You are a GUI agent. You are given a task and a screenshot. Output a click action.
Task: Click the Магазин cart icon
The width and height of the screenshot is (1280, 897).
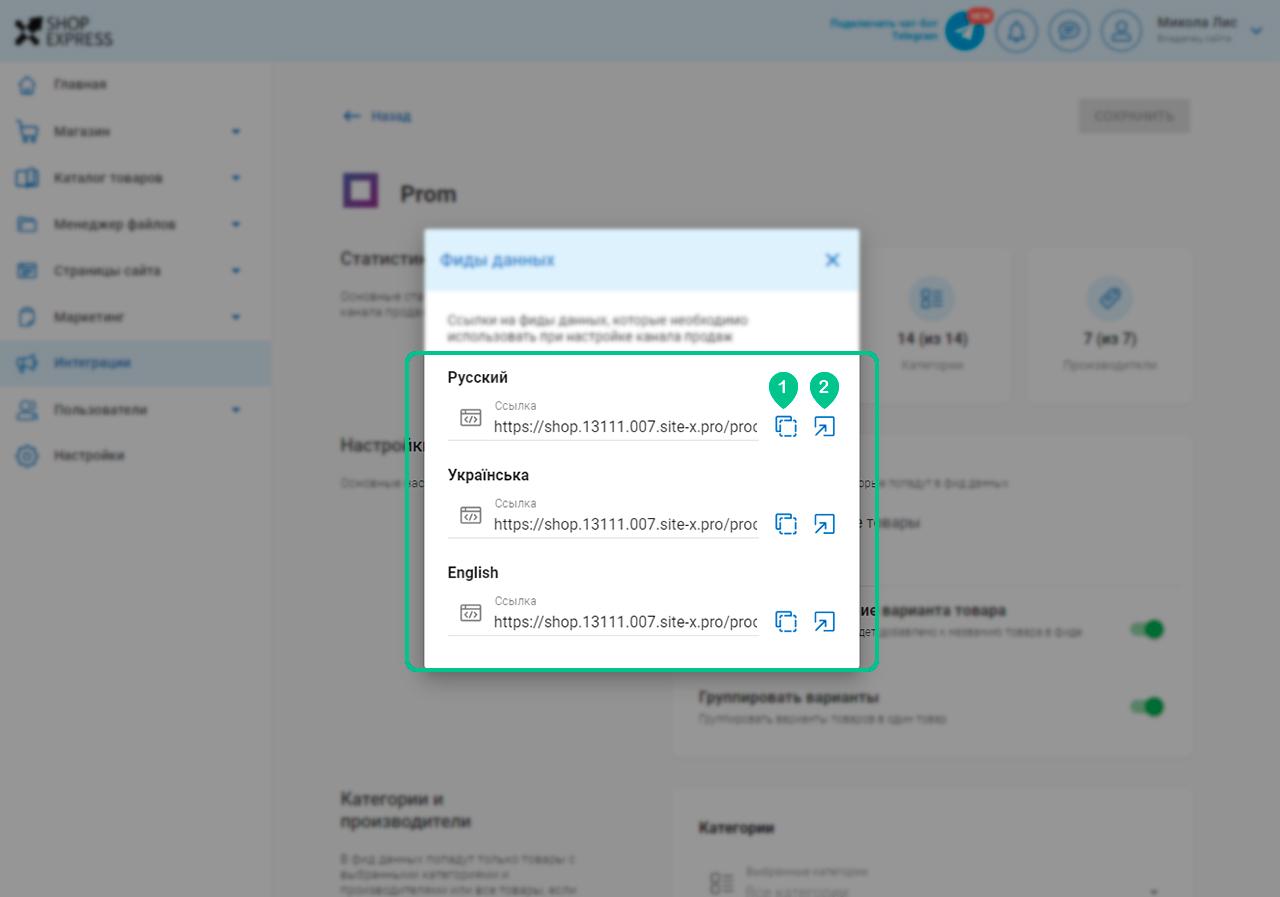tap(27, 131)
